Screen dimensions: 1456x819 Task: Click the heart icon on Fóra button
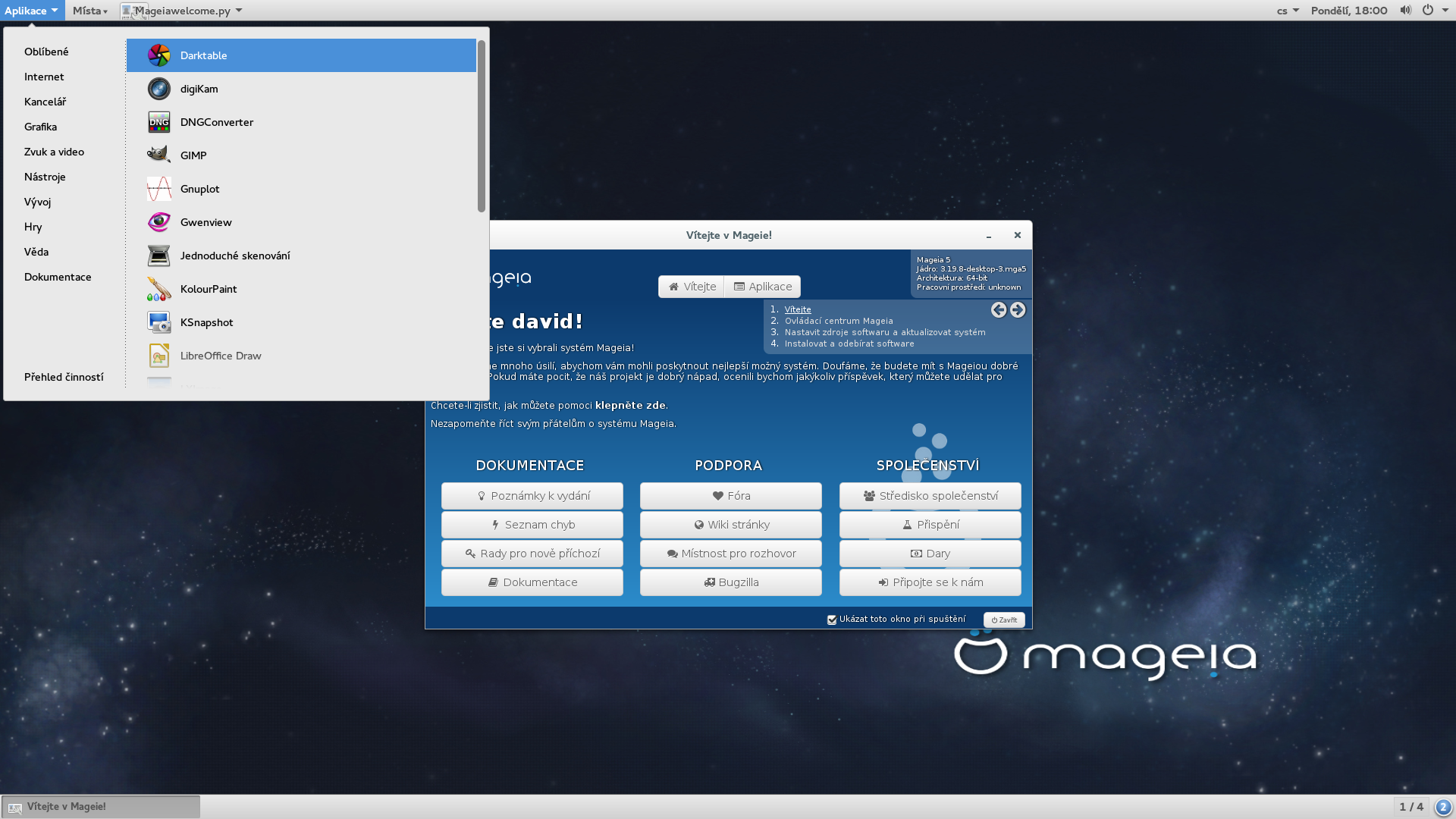click(717, 496)
